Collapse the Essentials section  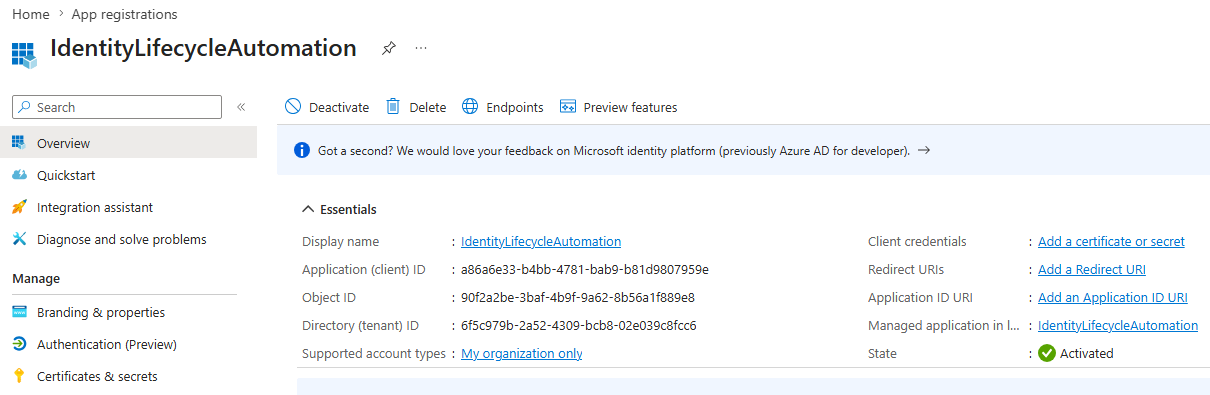(339, 209)
